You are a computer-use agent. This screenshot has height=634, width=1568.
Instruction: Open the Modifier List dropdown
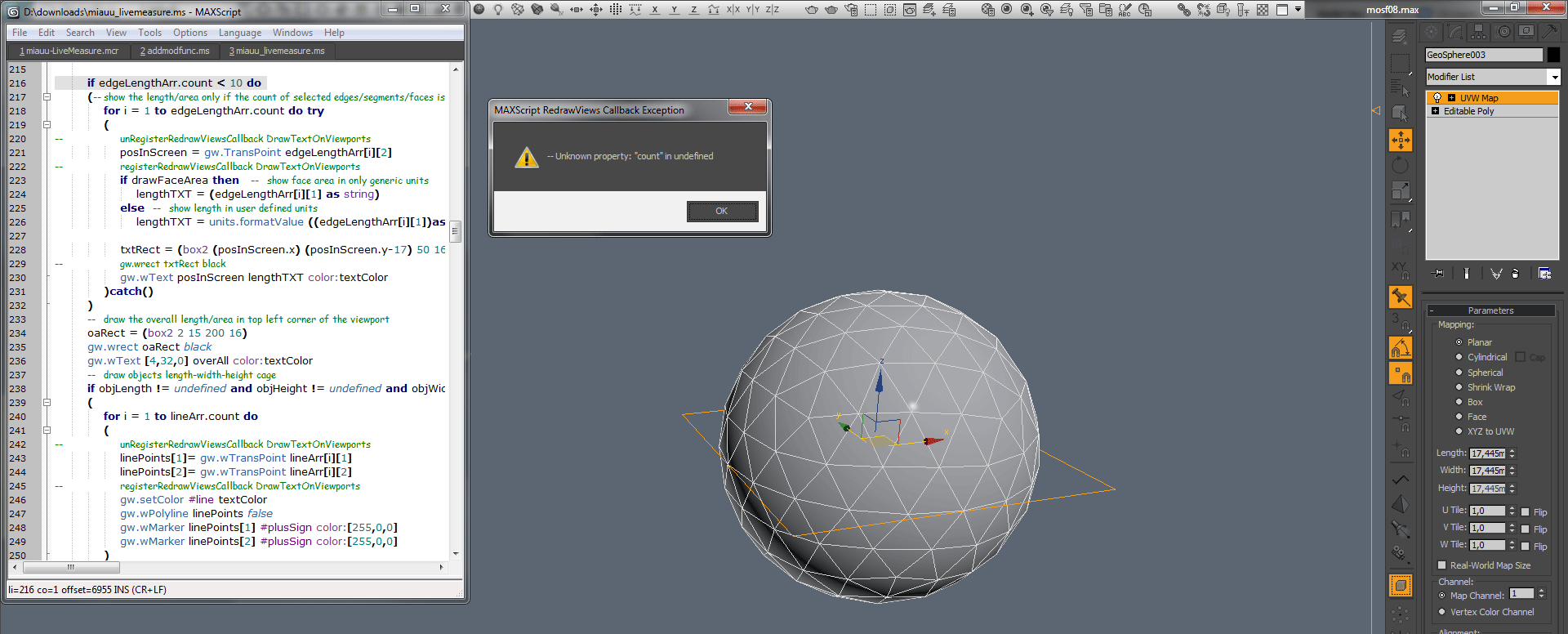tap(1554, 77)
